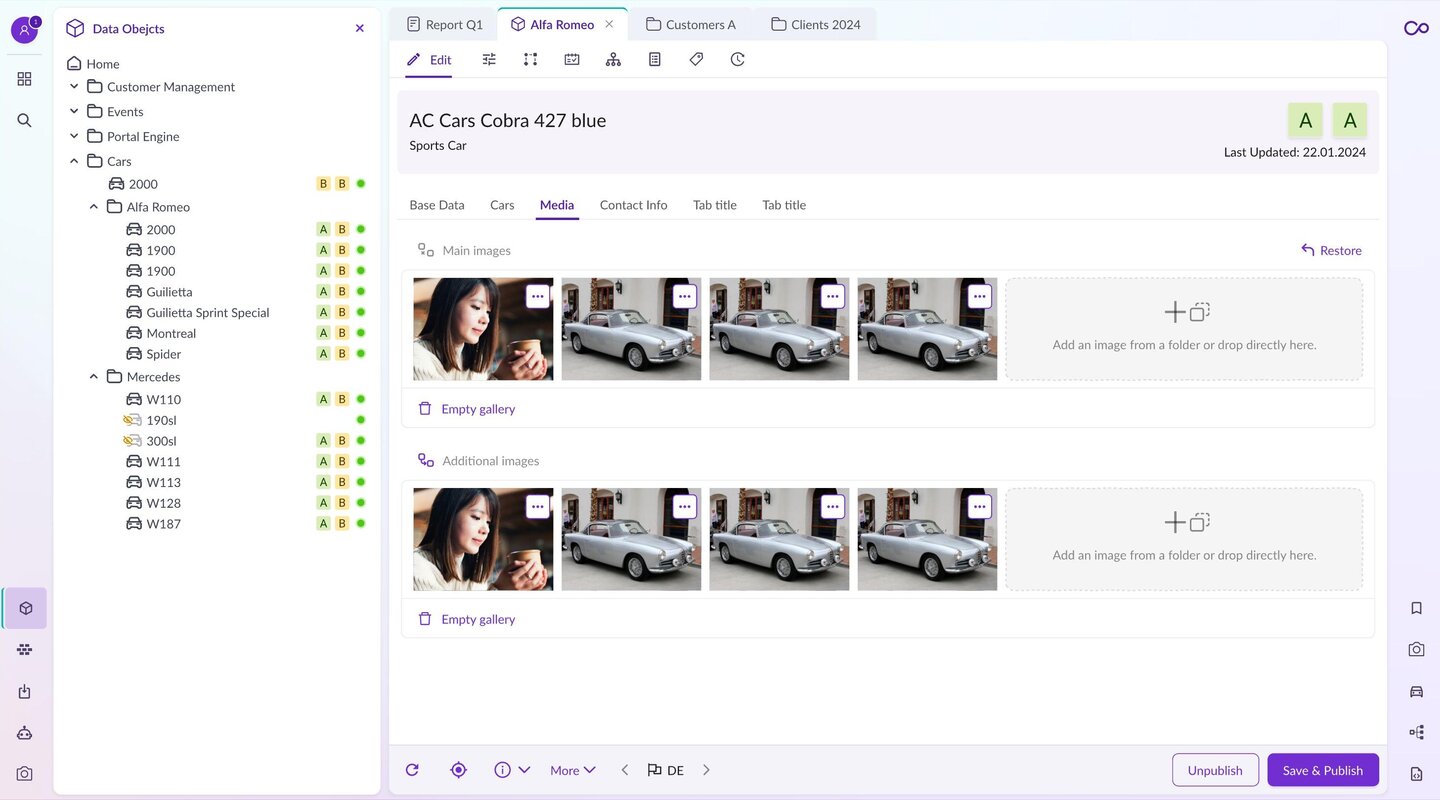Viewport: 1440px width, 800px height.
Task: Close the Data Objects panel
Action: [x=360, y=29]
